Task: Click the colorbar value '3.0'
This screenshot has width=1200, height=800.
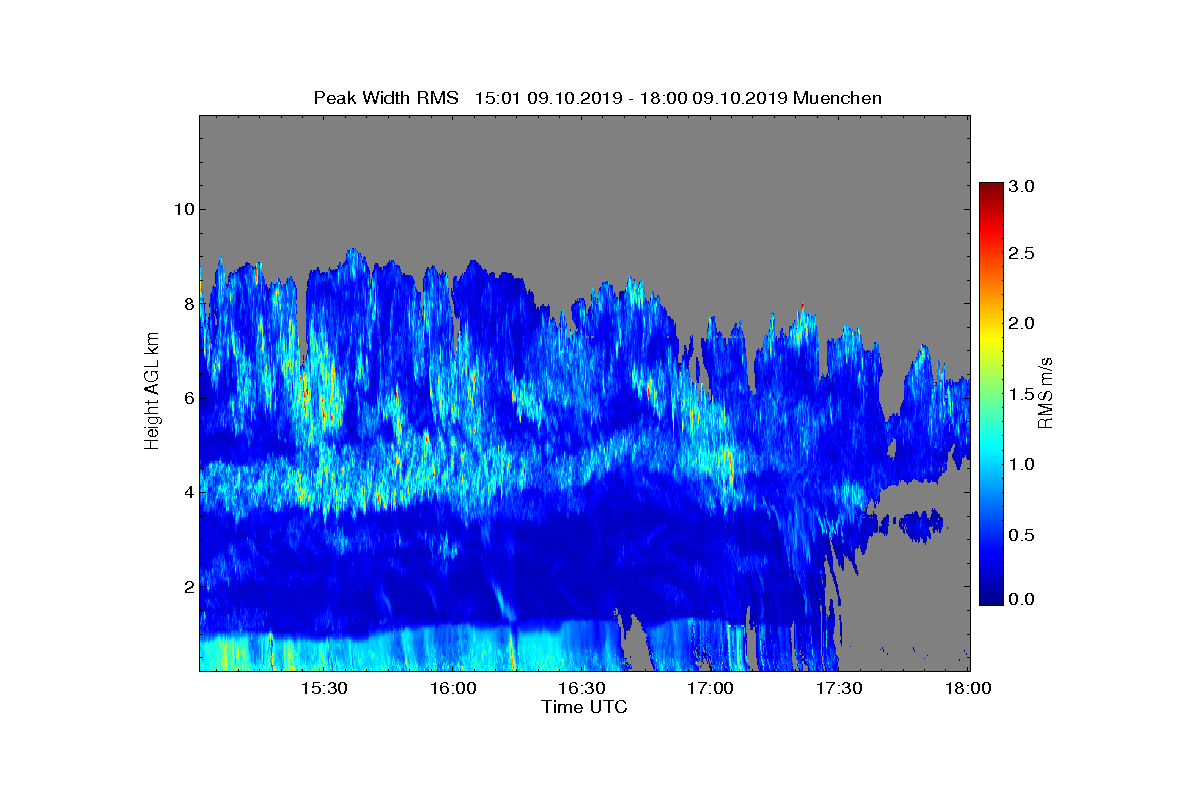Action: click(1023, 186)
